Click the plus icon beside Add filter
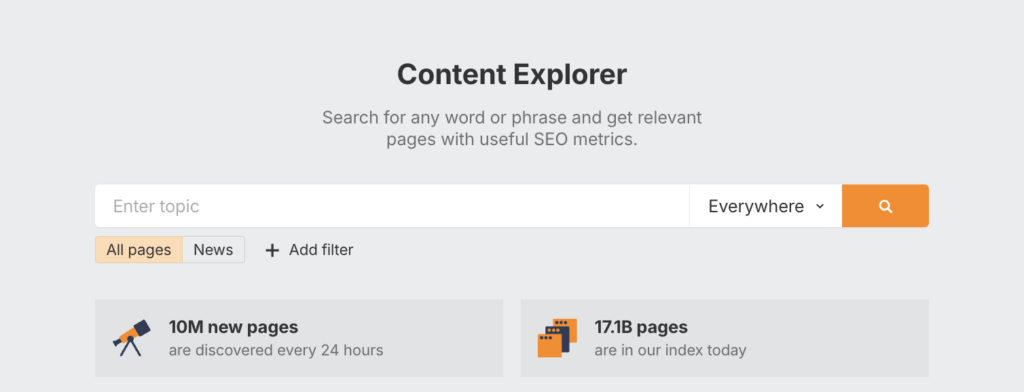Screen dimensions: 1024x392 [x=272, y=250]
